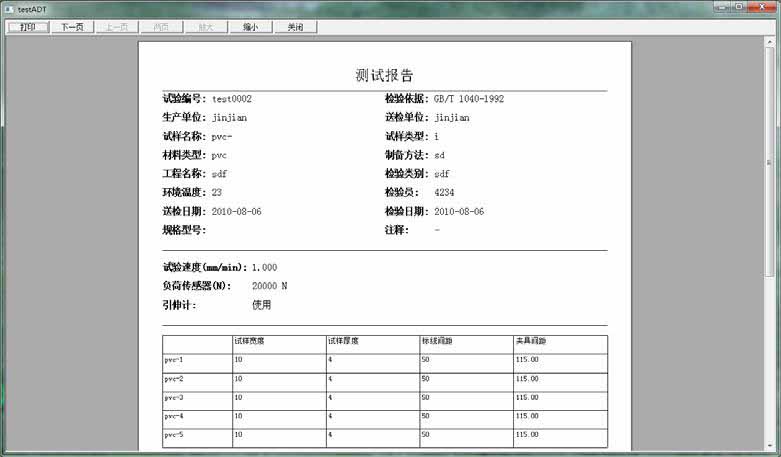This screenshot has height=457, width=781.
Task: Click the test0002 试验编号 value
Action: tap(232, 99)
